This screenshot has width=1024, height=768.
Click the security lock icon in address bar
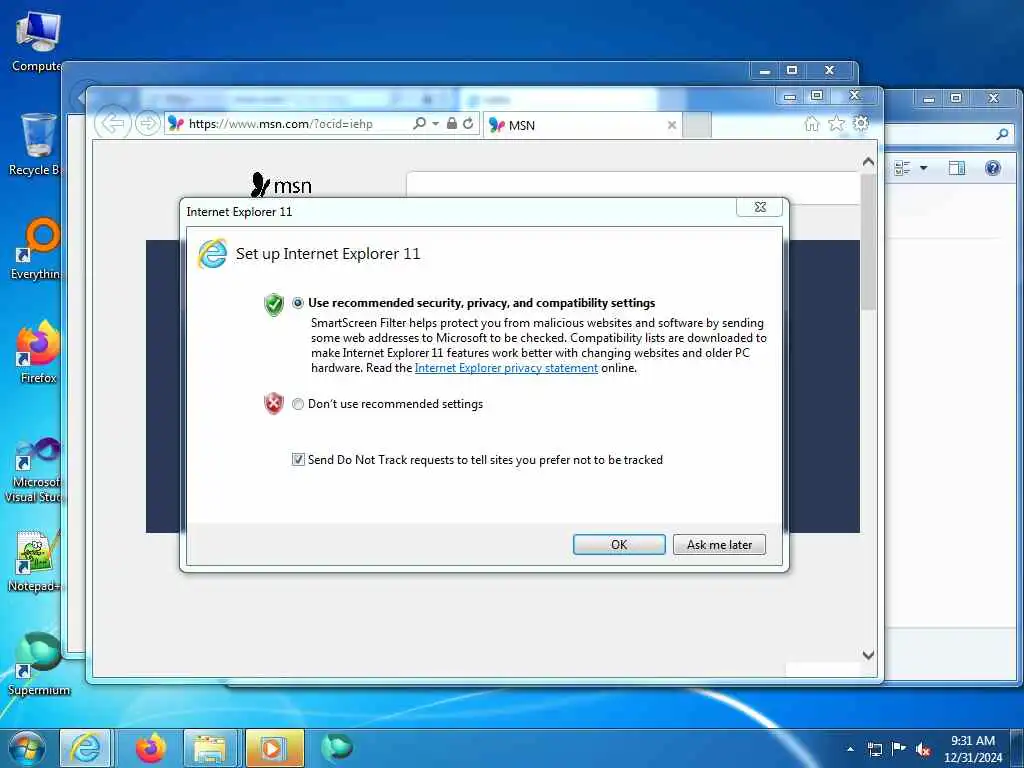[451, 123]
